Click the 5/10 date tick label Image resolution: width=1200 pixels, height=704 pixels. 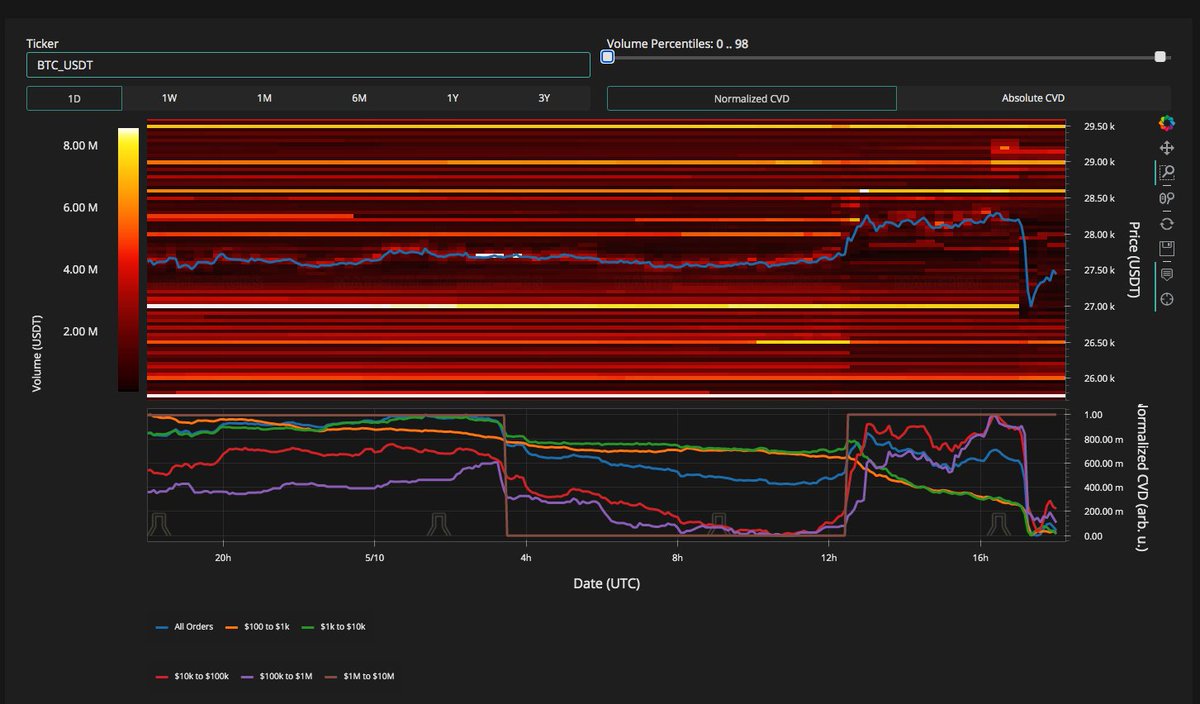click(373, 558)
